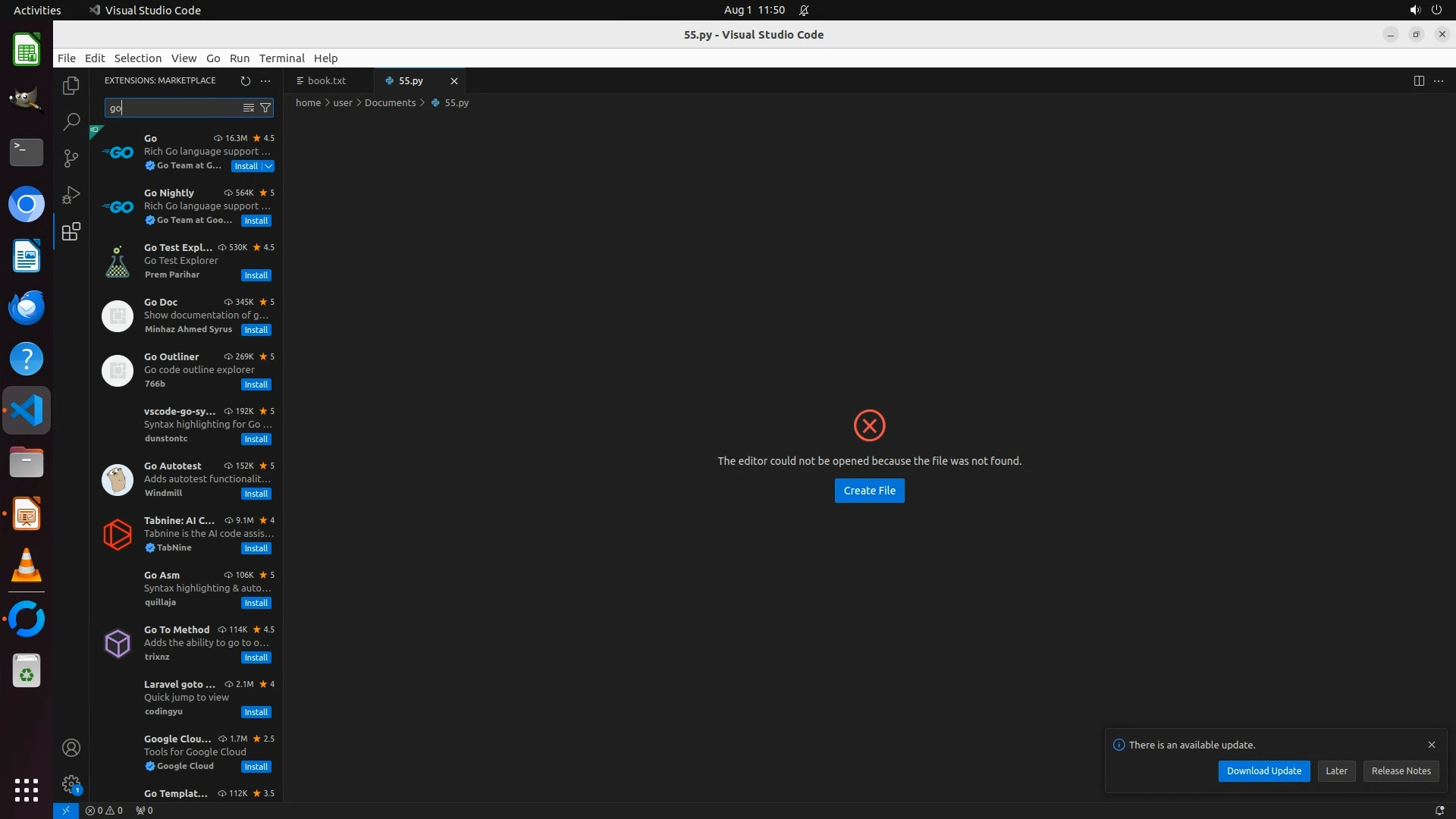Screen dimensions: 1456x819
Task: Open the Search view icon
Action: 71,121
